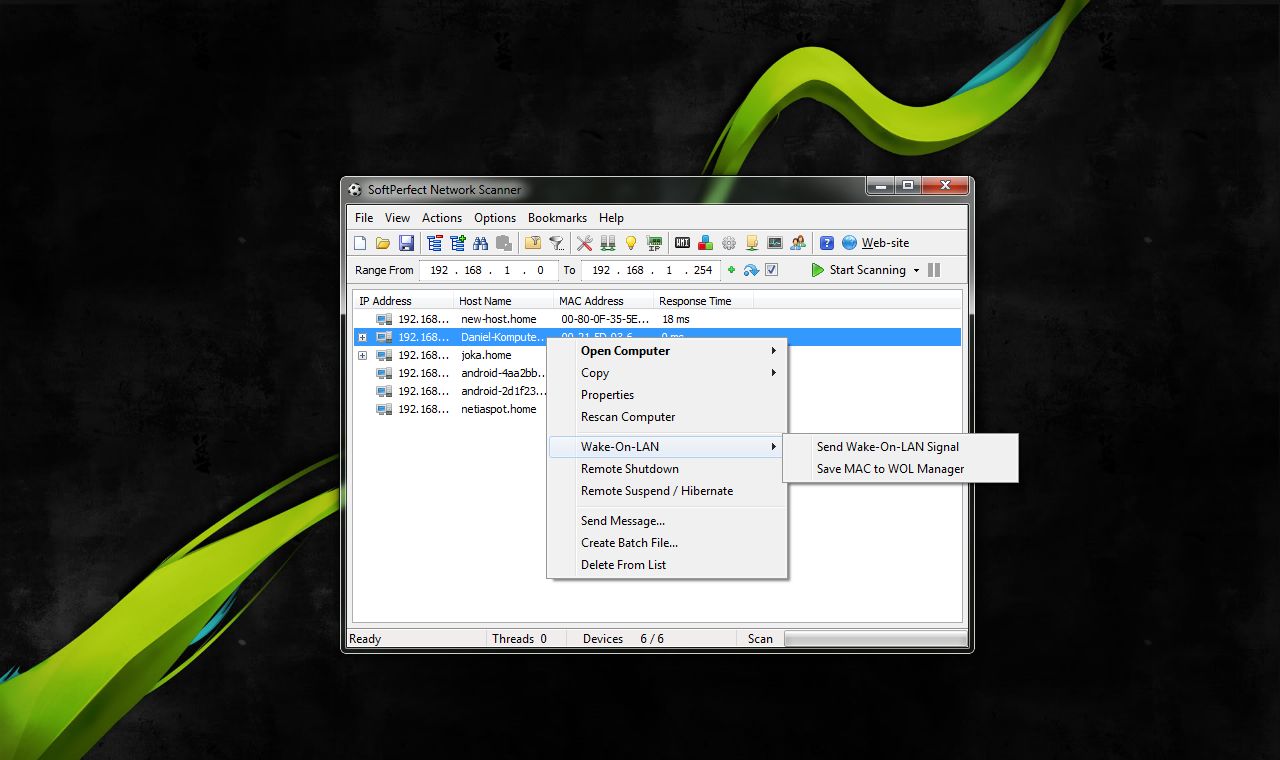Viewport: 1280px width, 760px height.
Task: Open the View menu
Action: [397, 218]
